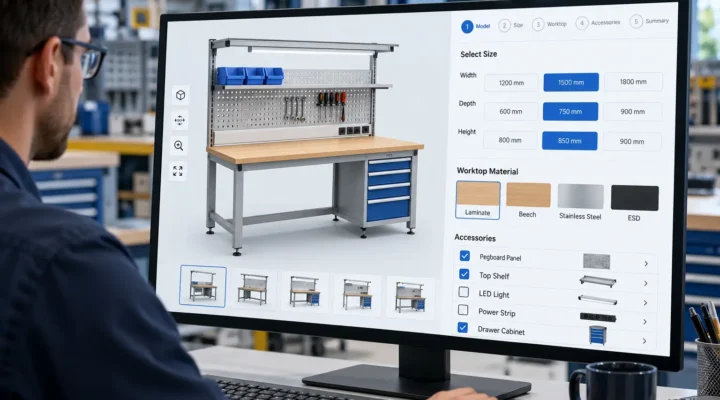Click the 3D workbench preview model

[x=313, y=145]
